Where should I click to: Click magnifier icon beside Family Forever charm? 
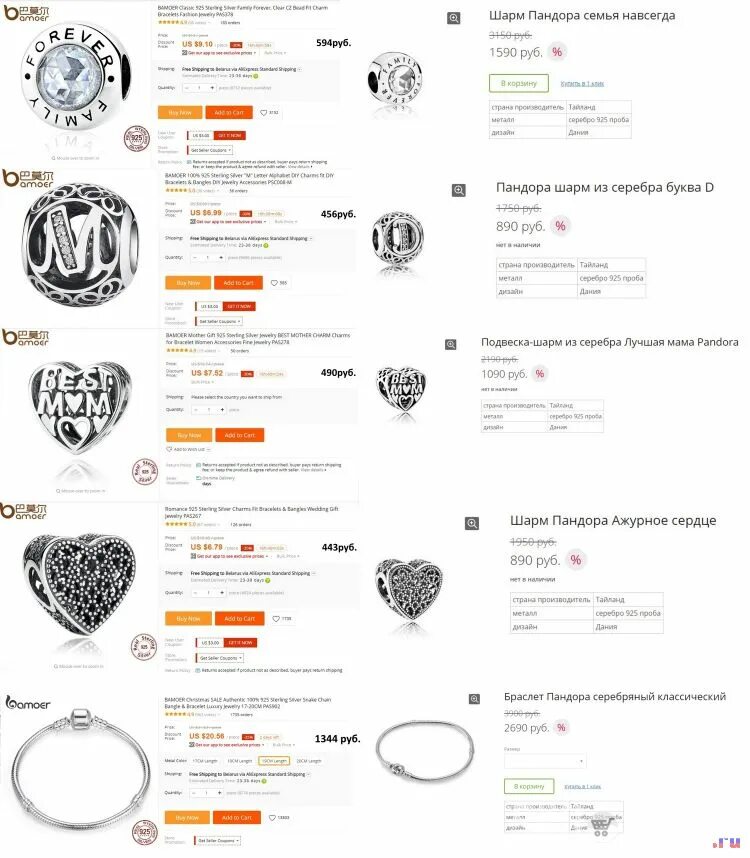pyautogui.click(x=454, y=18)
